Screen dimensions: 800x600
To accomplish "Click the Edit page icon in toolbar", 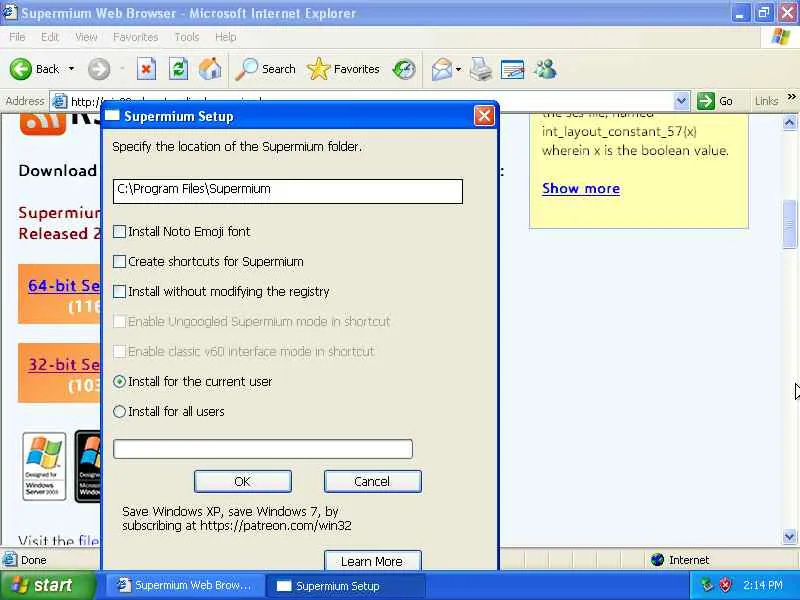I will [512, 69].
